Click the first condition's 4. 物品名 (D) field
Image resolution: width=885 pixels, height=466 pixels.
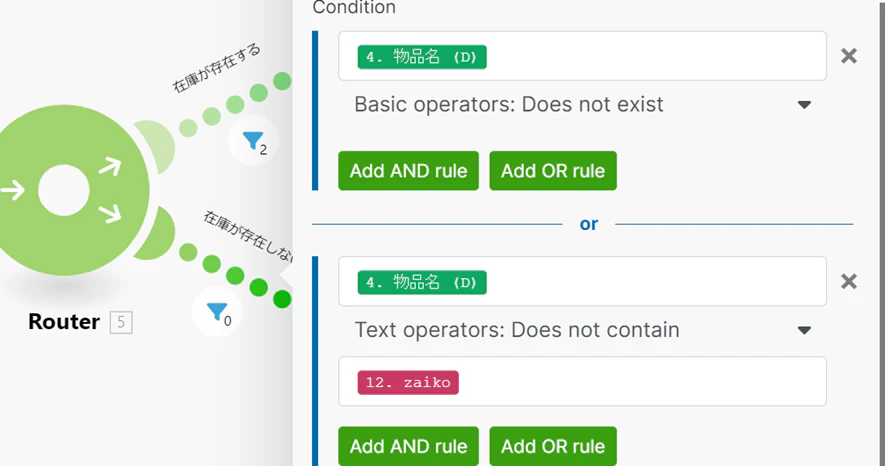point(582,56)
